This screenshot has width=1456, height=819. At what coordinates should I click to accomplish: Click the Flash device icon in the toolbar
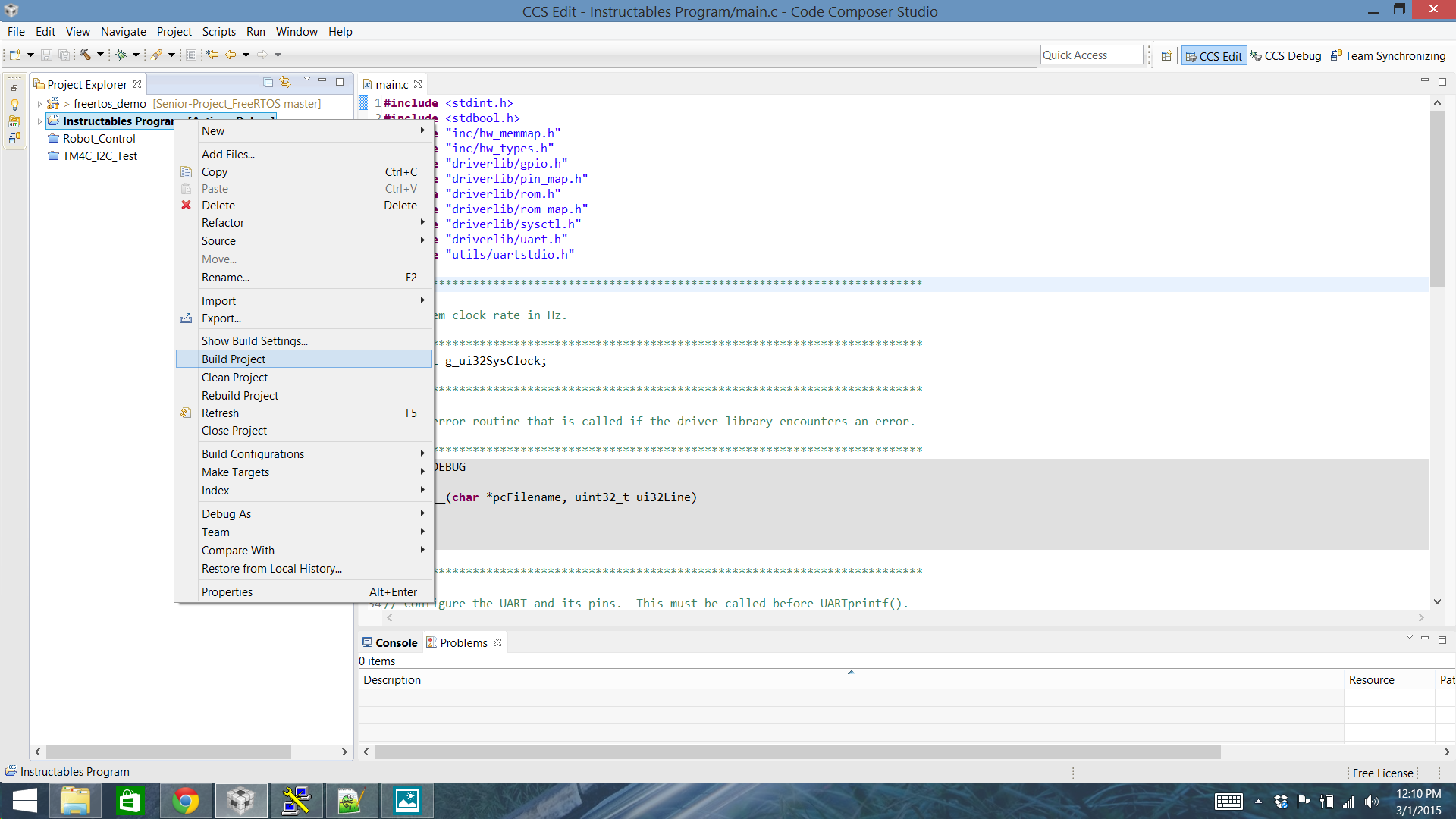point(158,55)
